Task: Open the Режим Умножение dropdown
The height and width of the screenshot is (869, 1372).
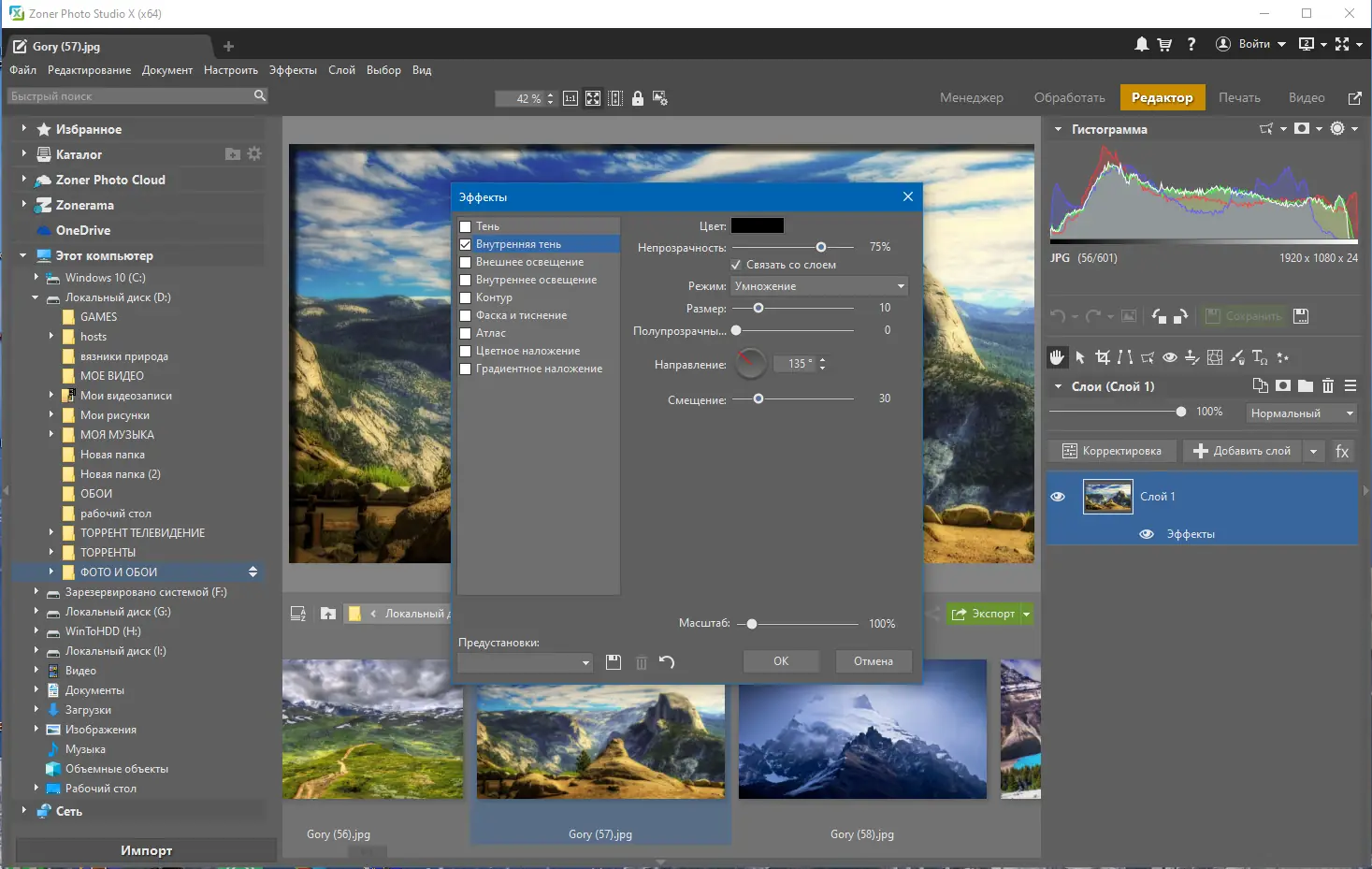Action: tap(819, 286)
